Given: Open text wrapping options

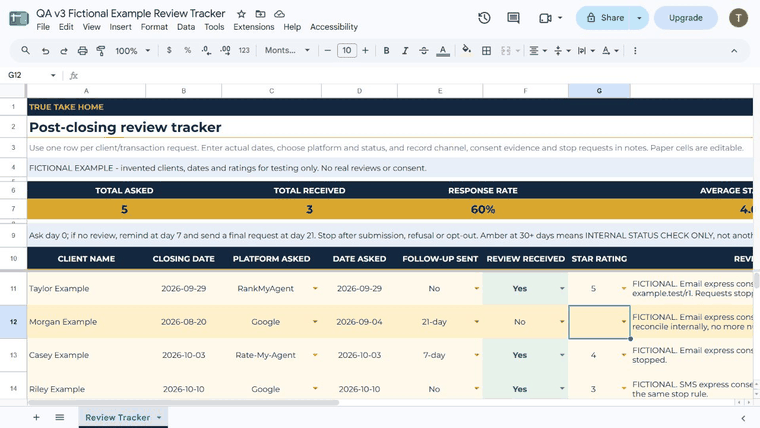Looking at the screenshot, I should [x=586, y=50].
